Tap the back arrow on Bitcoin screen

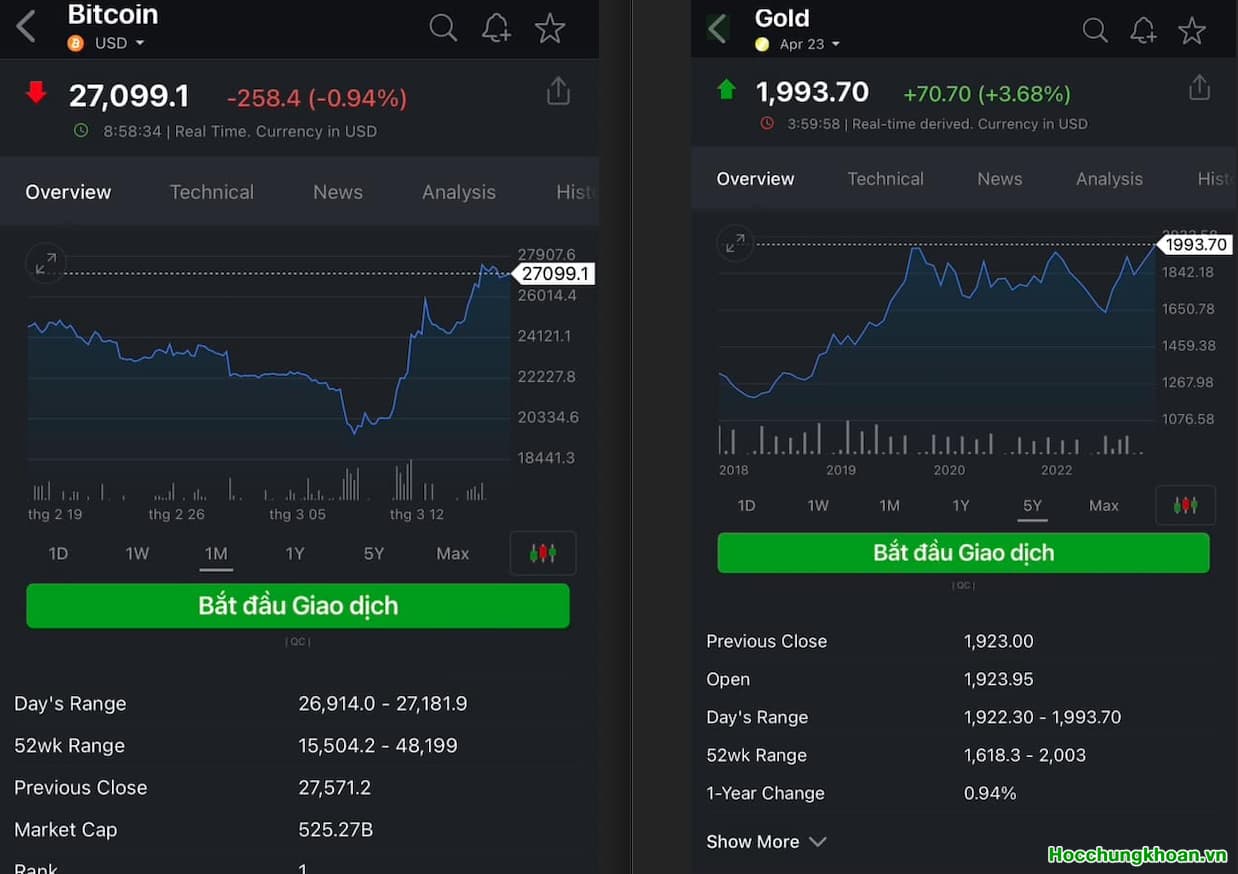[x=27, y=27]
